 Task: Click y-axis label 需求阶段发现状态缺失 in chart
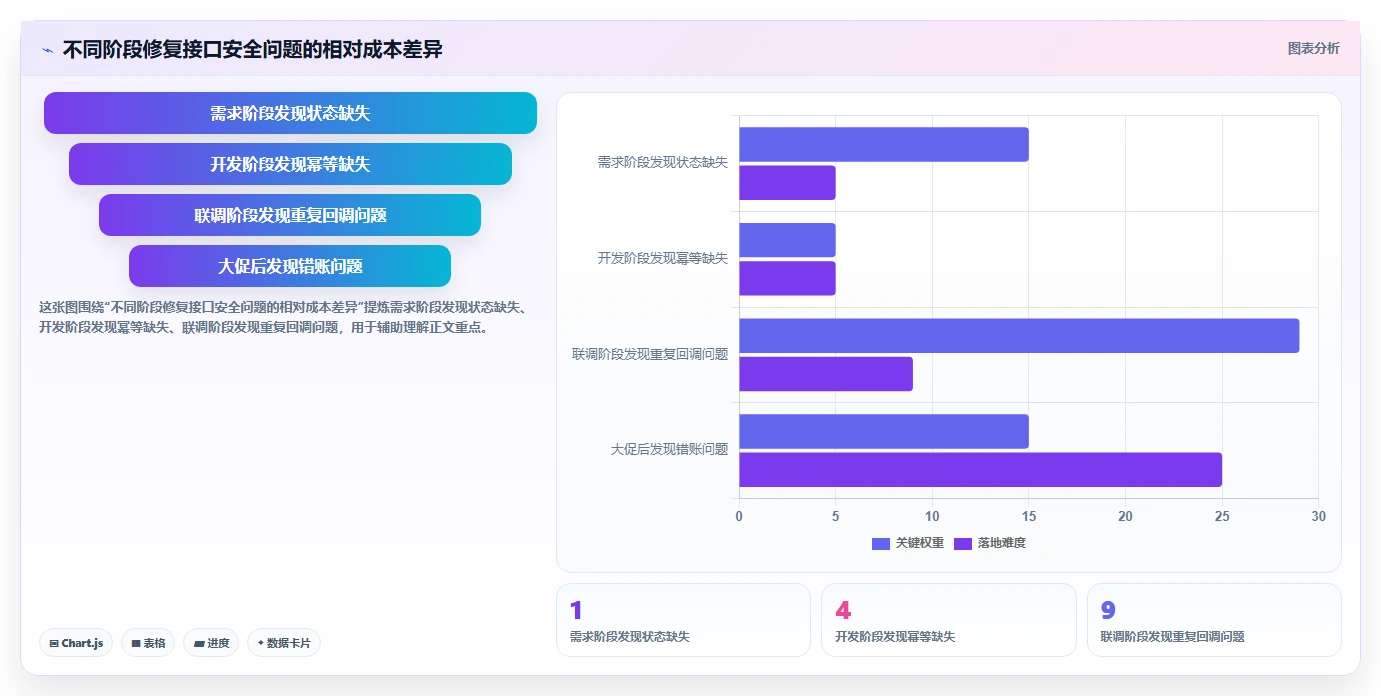pyautogui.click(x=663, y=162)
